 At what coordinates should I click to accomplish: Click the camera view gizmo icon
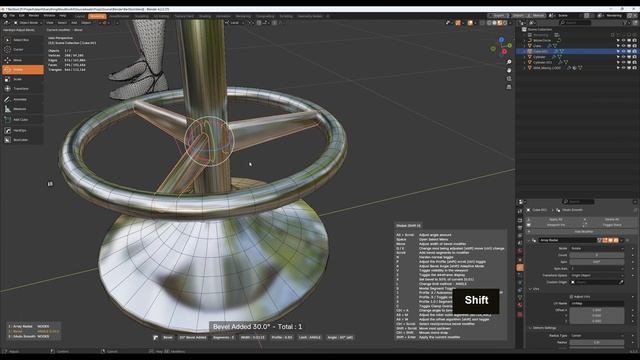[509, 78]
